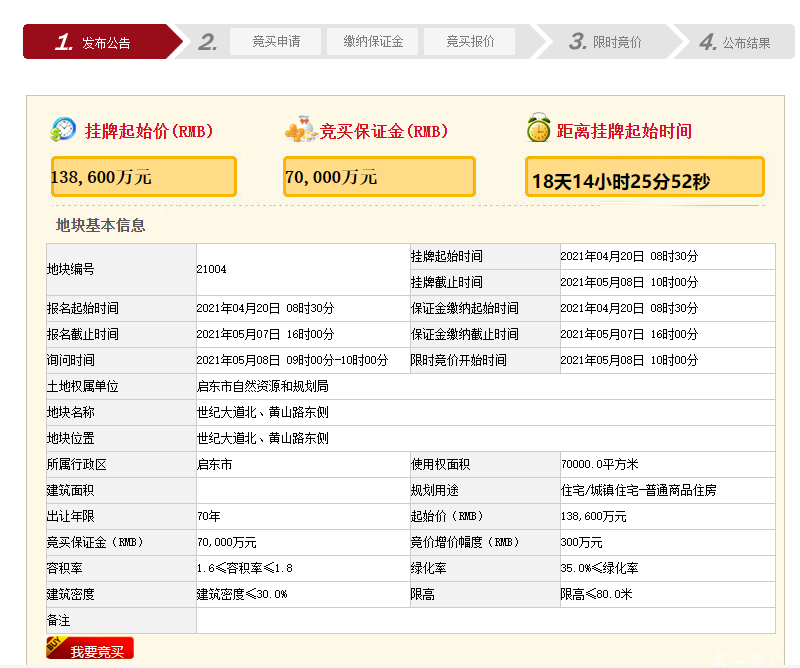Click the 启东市自然资源和规划局 land owner value
The width and height of the screenshot is (800, 668).
(x=263, y=386)
